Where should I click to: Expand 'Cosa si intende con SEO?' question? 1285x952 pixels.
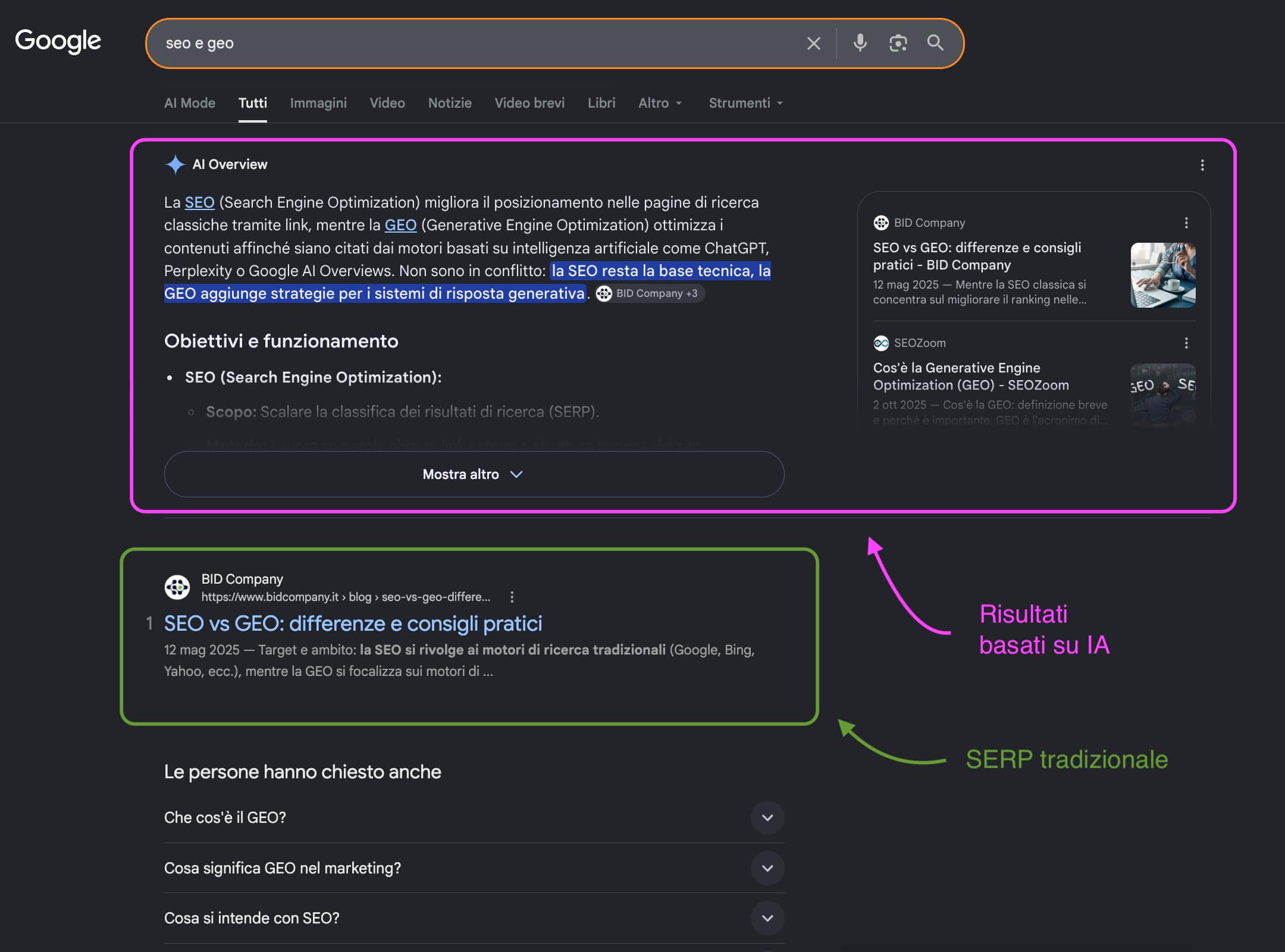pyautogui.click(x=474, y=918)
